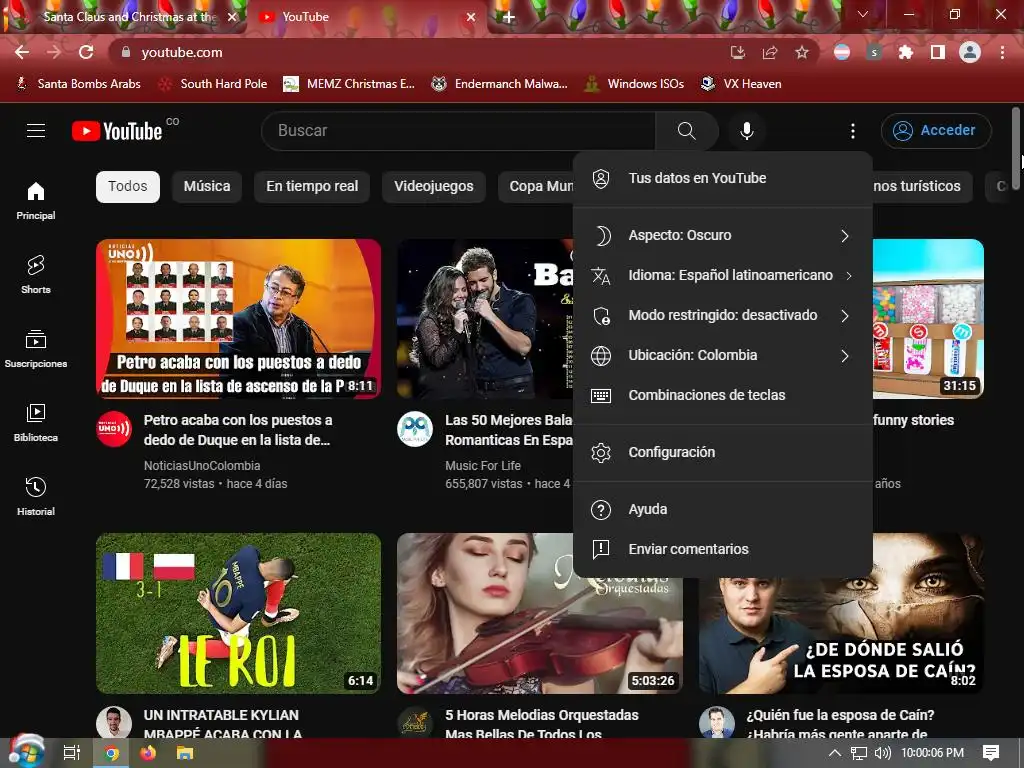Screen dimensions: 1024x768
Task: Close the YouTube browser tab
Action: click(x=471, y=17)
